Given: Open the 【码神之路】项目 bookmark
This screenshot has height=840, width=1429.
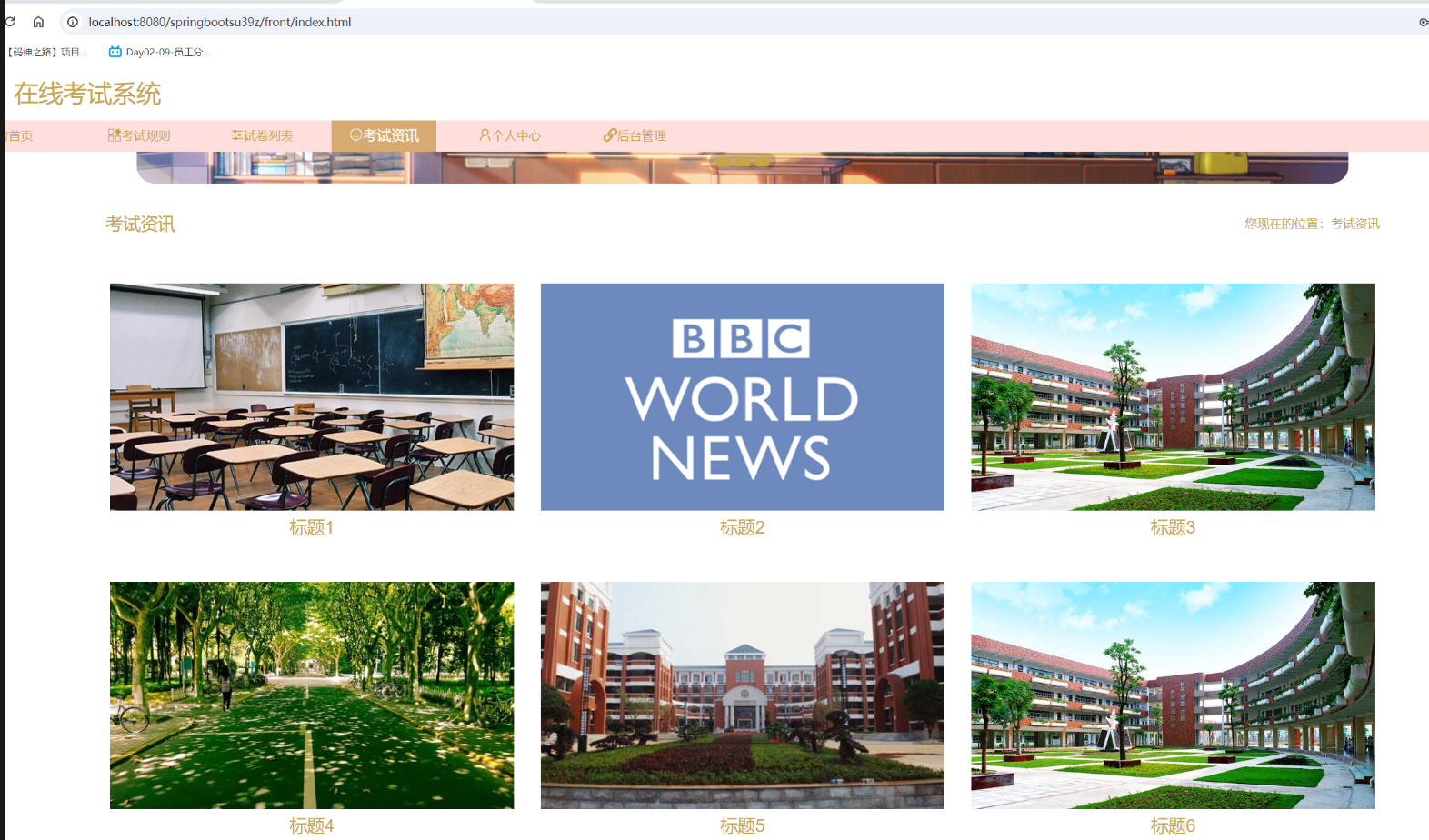Looking at the screenshot, I should coord(47,52).
